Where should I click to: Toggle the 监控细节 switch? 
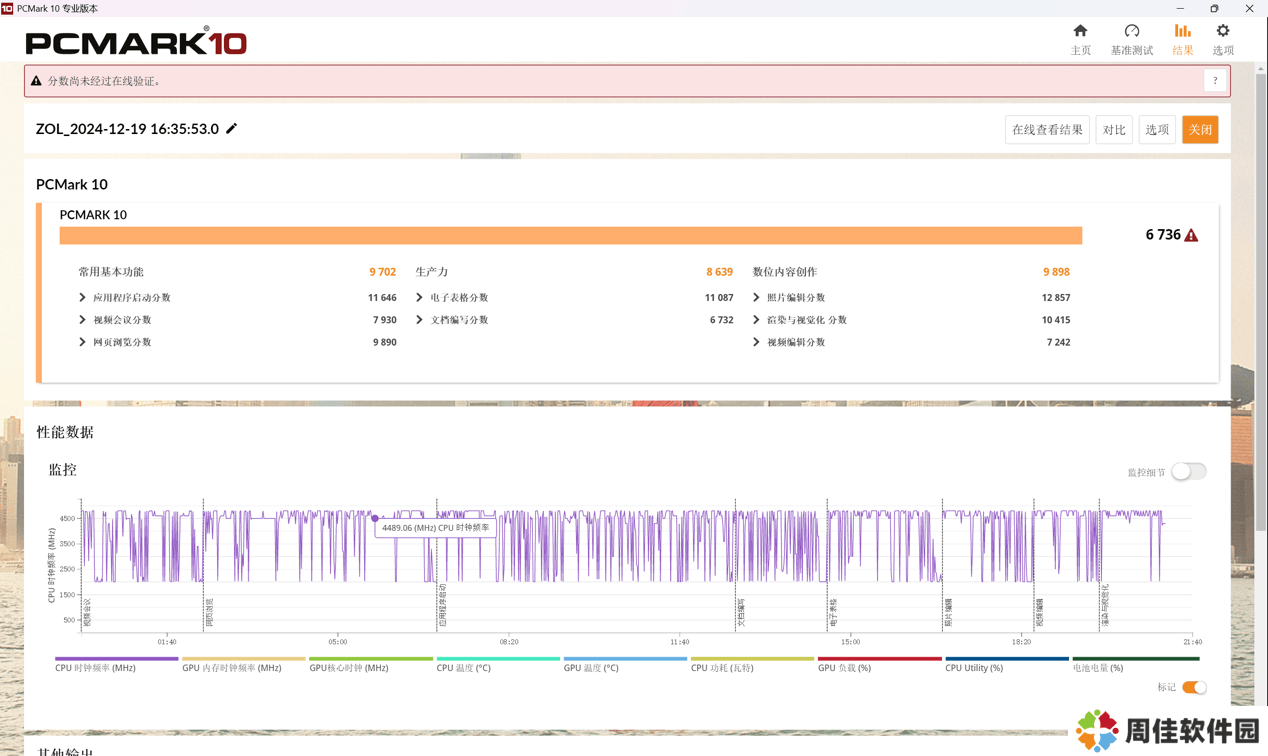[x=1188, y=472]
